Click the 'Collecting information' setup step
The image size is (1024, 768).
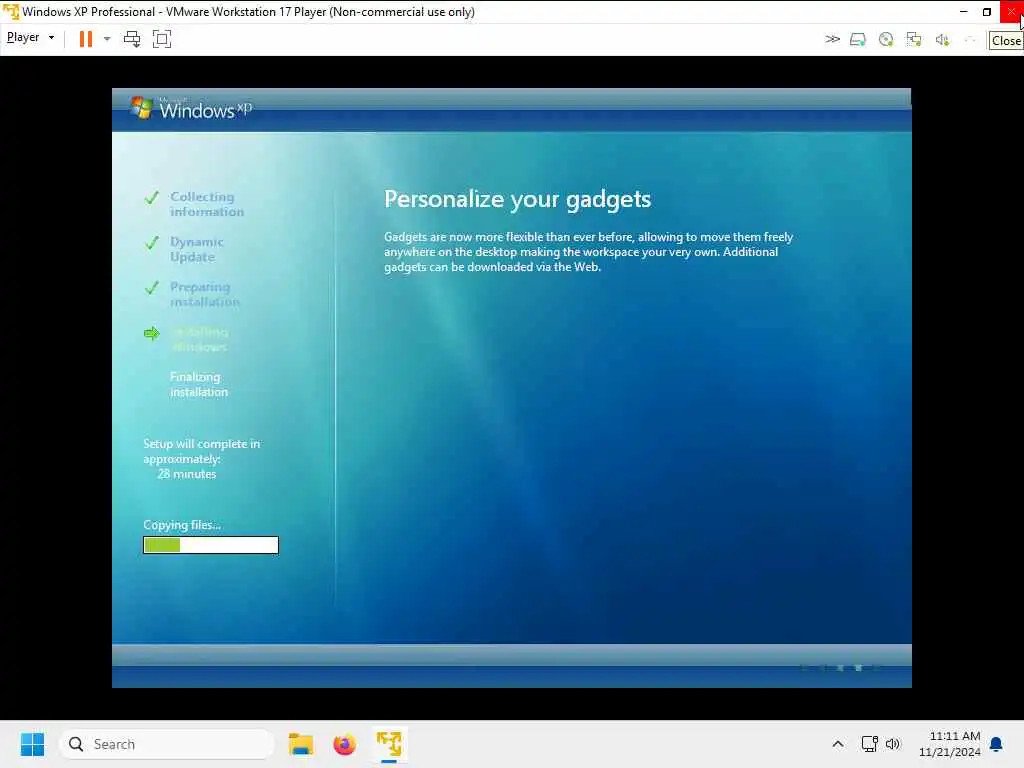coord(206,204)
